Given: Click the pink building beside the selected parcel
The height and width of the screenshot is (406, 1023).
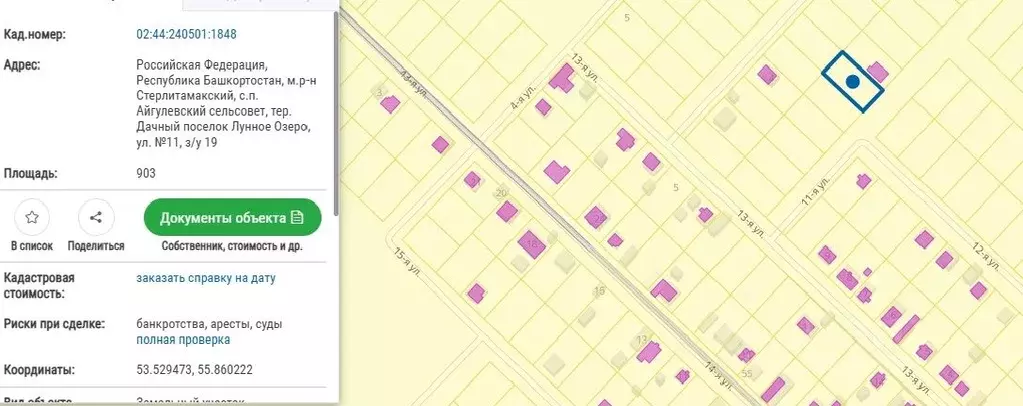Looking at the screenshot, I should click(877, 71).
